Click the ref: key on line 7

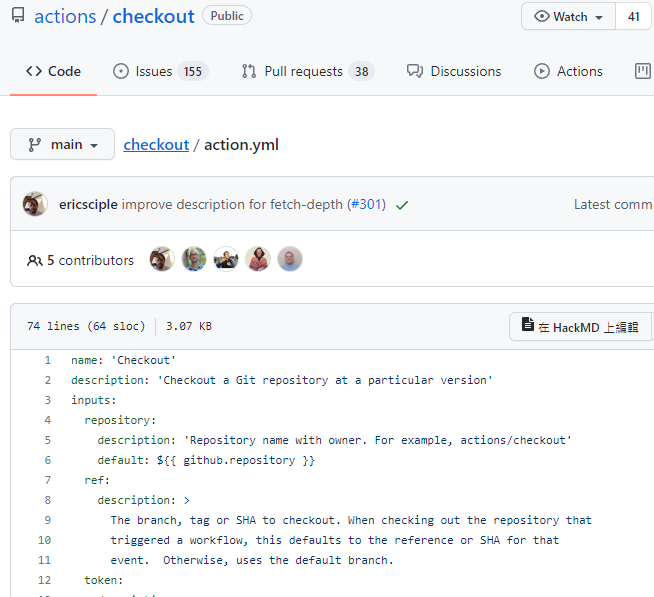(x=97, y=480)
